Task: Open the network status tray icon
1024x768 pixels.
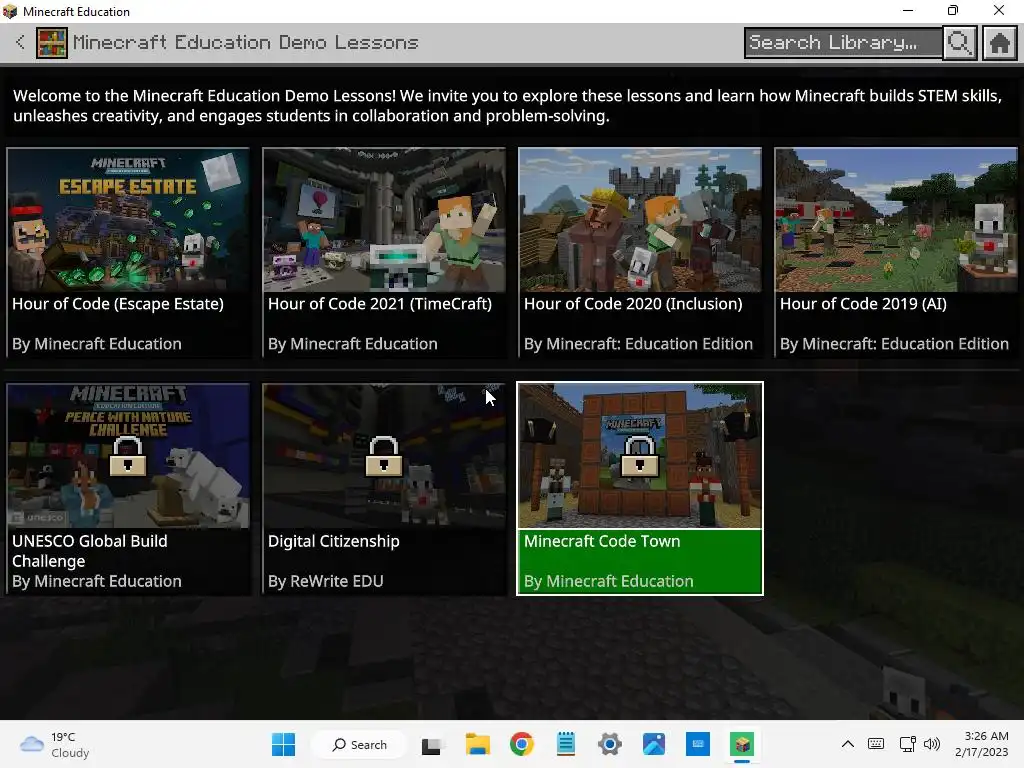Action: coord(907,744)
